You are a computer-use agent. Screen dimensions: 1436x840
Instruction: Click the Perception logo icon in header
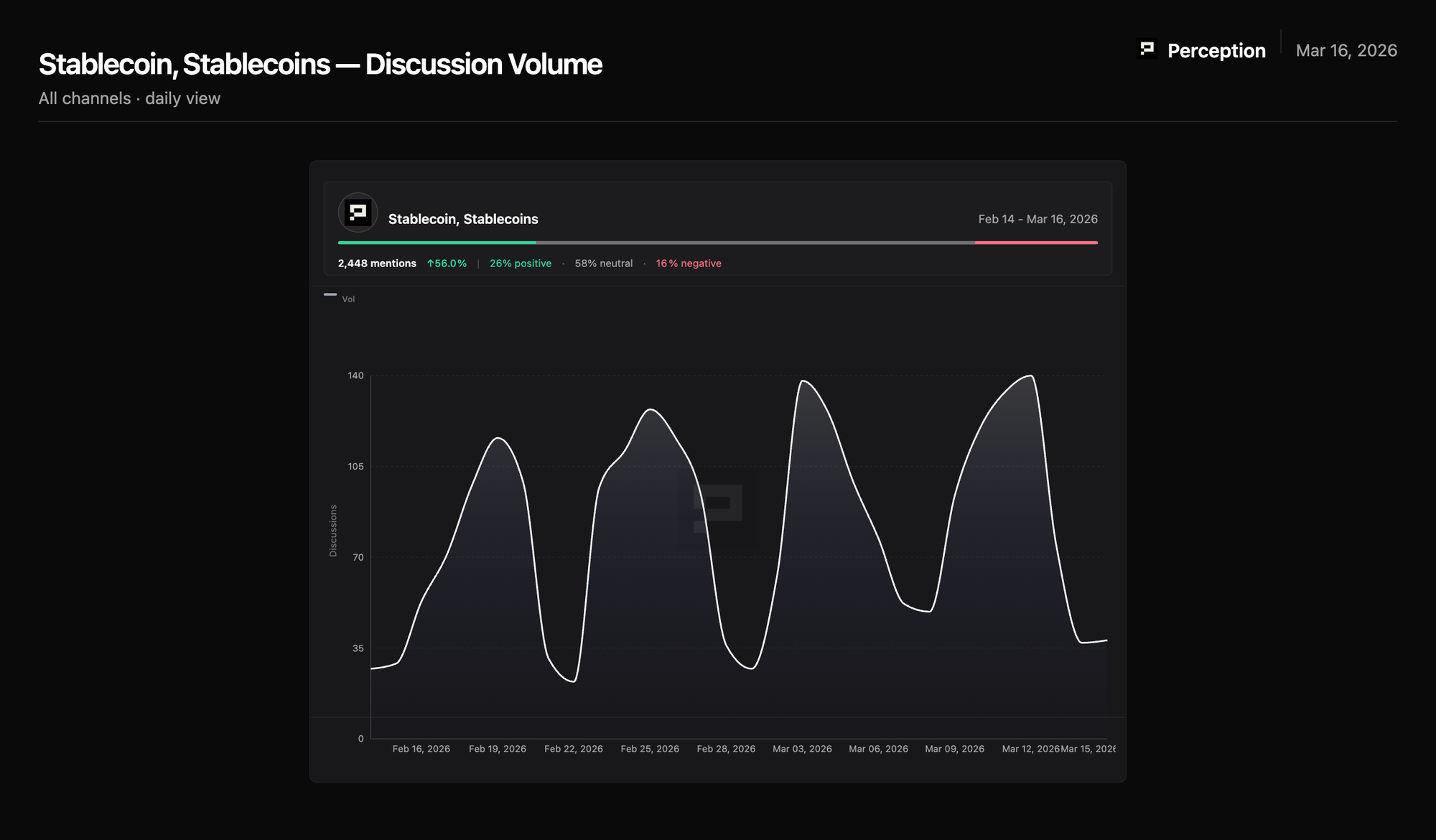(1147, 49)
